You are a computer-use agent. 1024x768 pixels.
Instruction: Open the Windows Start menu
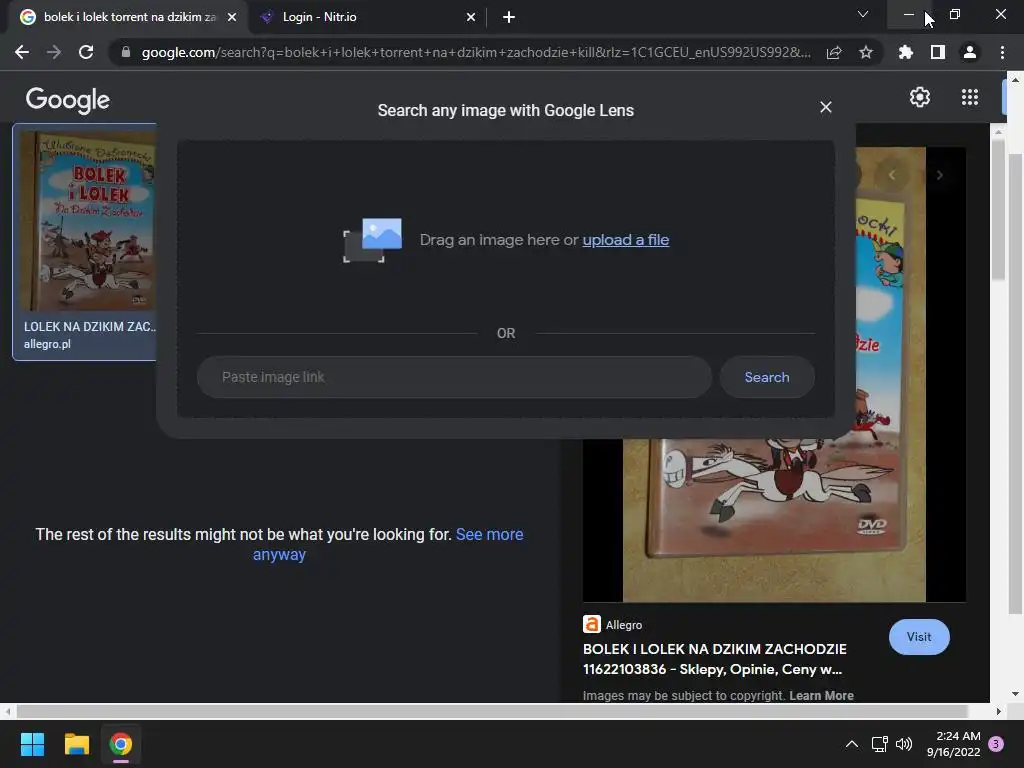[32, 744]
